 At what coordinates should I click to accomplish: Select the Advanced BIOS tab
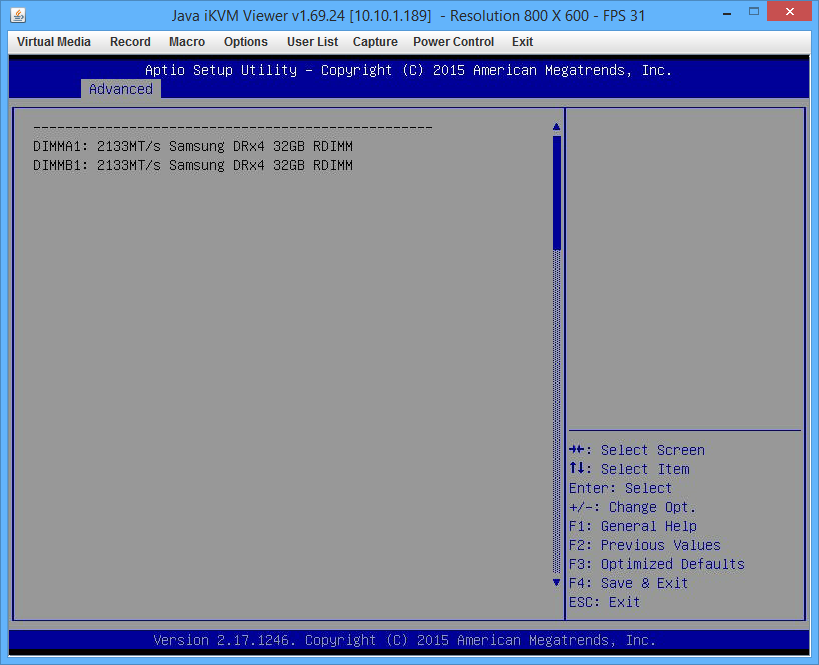(121, 89)
